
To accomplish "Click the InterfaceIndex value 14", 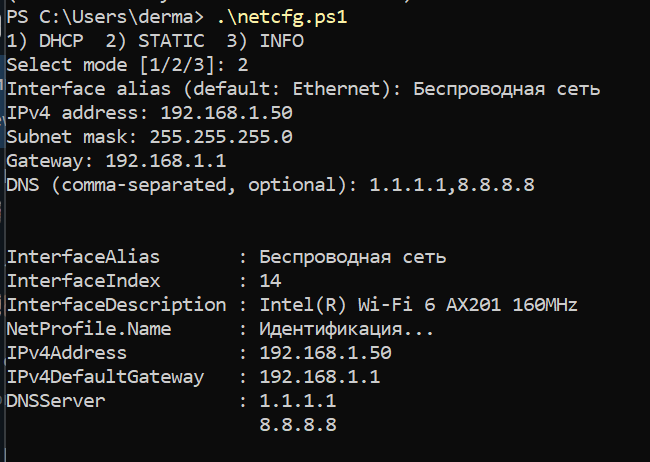I will tap(270, 281).
